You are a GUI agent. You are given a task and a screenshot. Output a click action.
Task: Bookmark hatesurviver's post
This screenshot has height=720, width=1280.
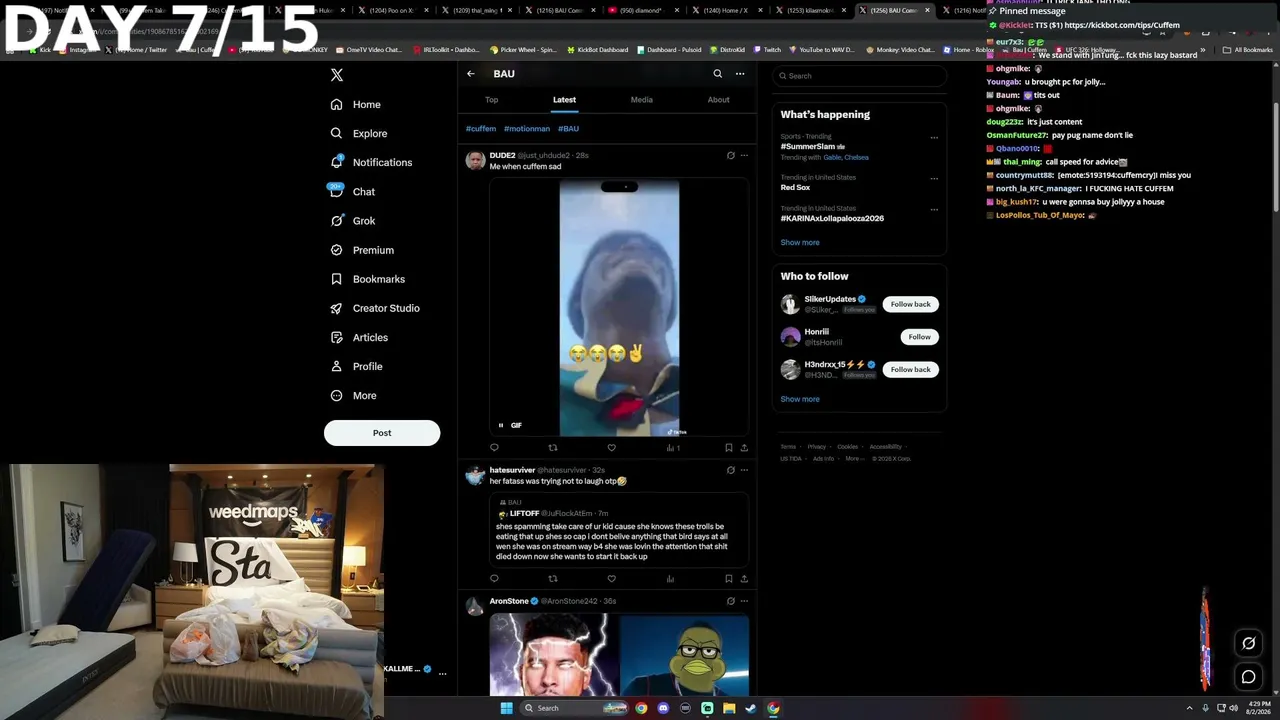[728, 578]
